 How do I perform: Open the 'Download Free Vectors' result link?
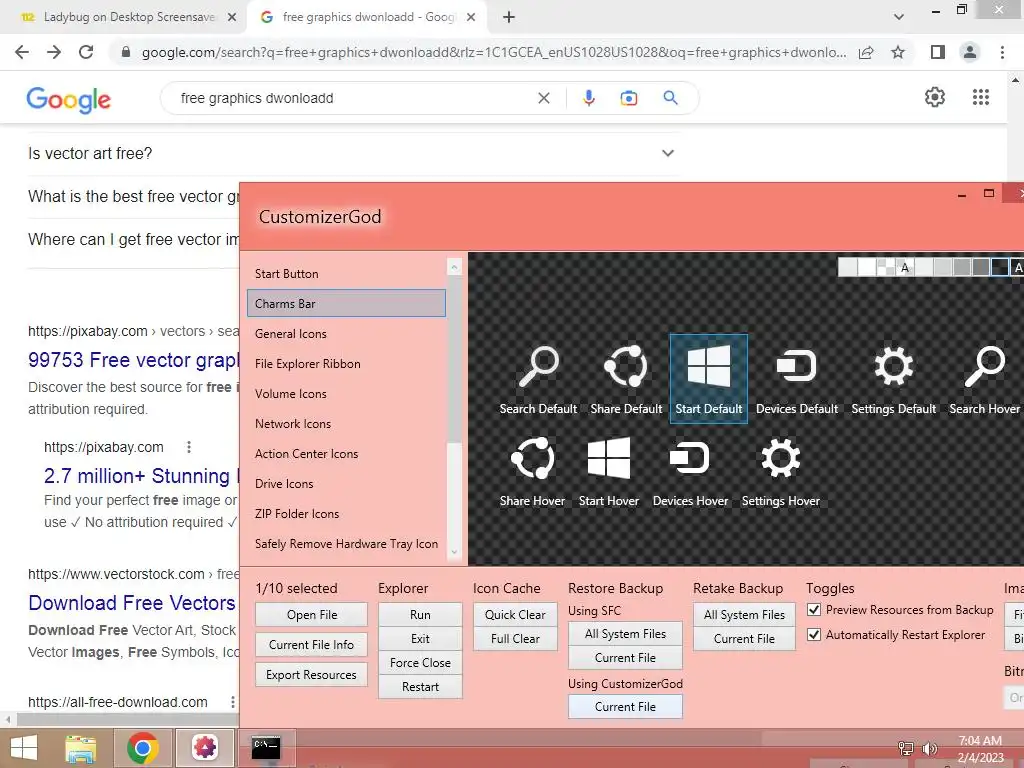132,603
